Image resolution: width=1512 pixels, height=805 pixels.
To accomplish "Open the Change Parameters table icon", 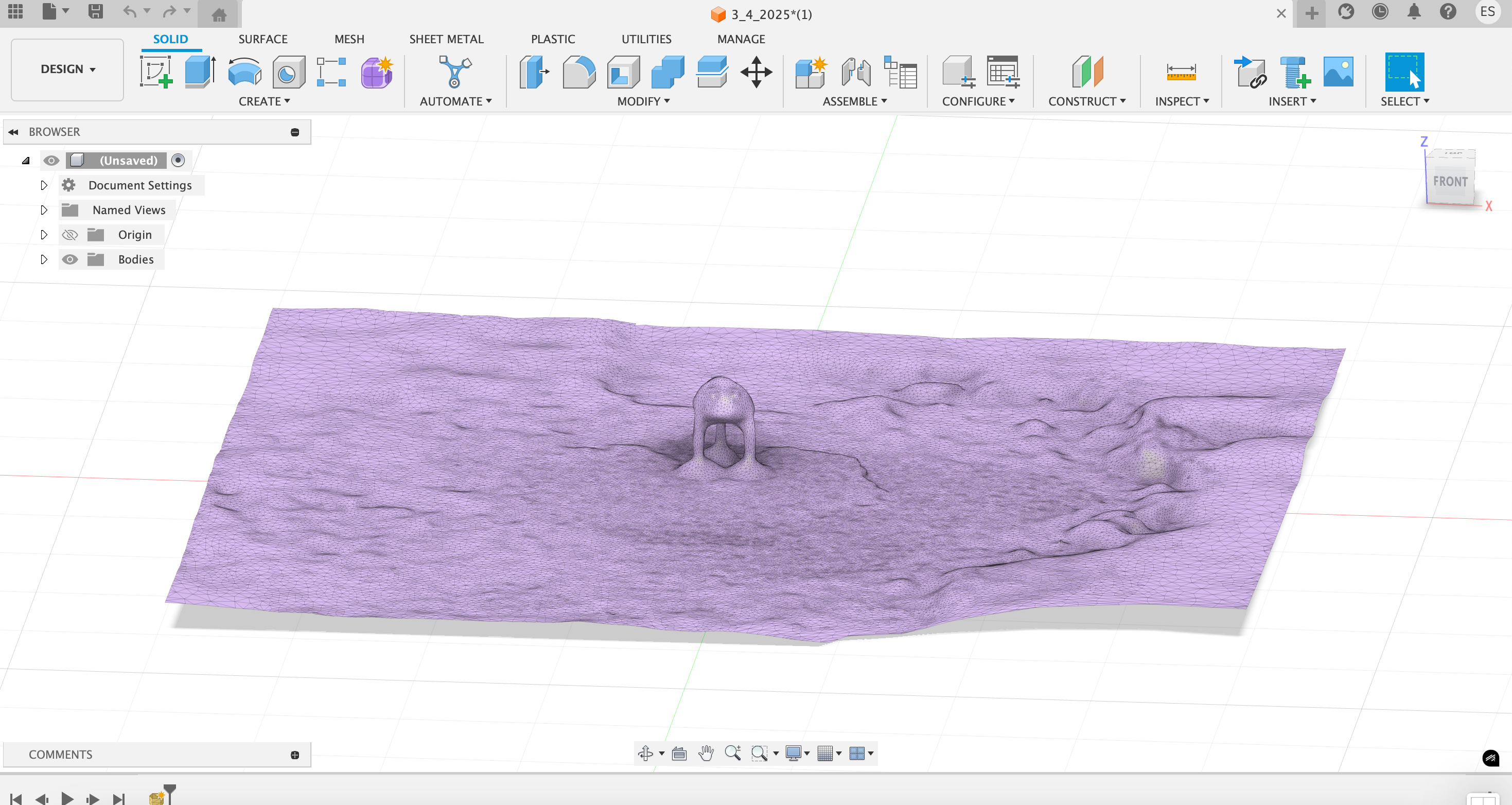I will [1003, 72].
